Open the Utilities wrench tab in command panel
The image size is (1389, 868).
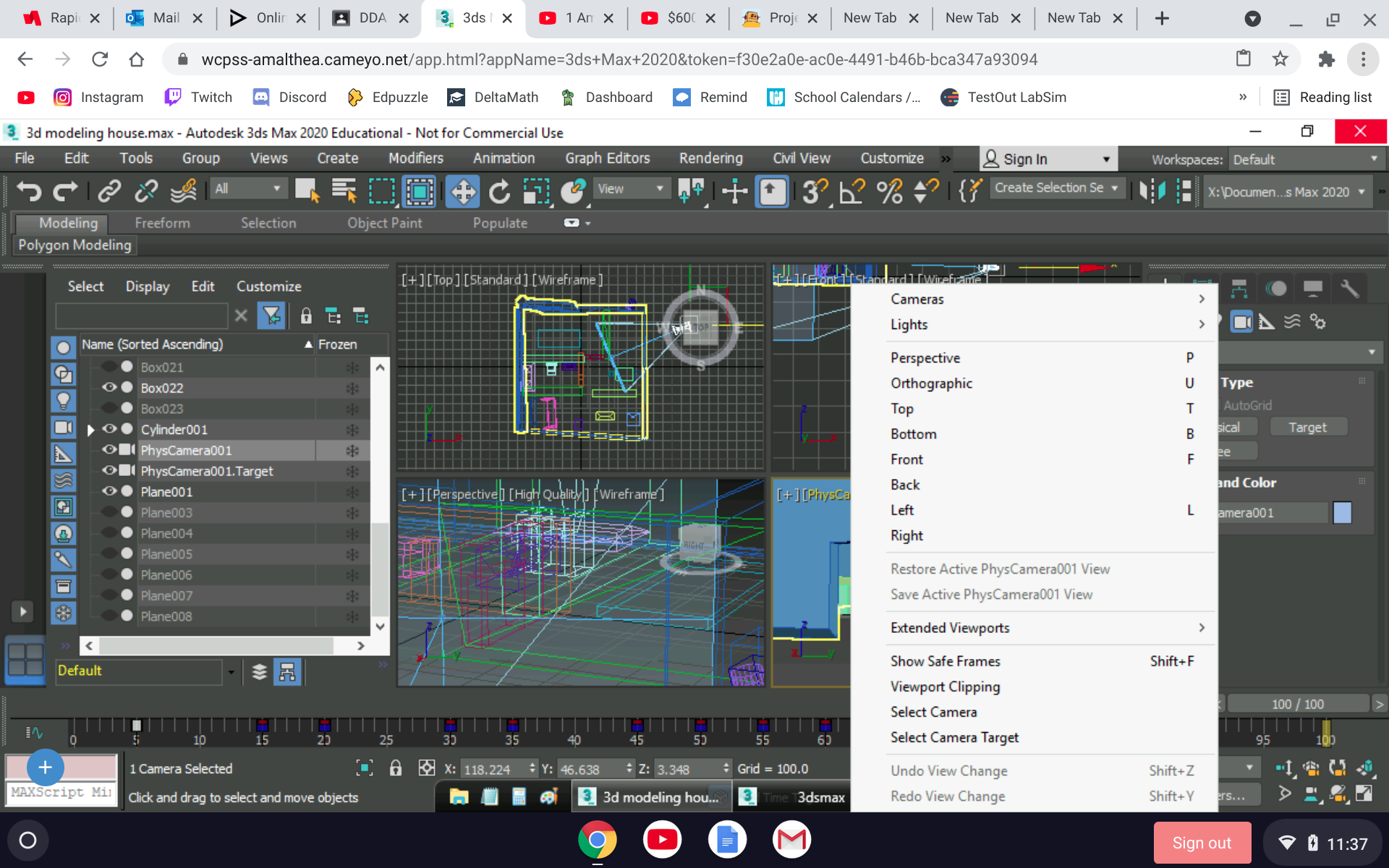point(1350,289)
